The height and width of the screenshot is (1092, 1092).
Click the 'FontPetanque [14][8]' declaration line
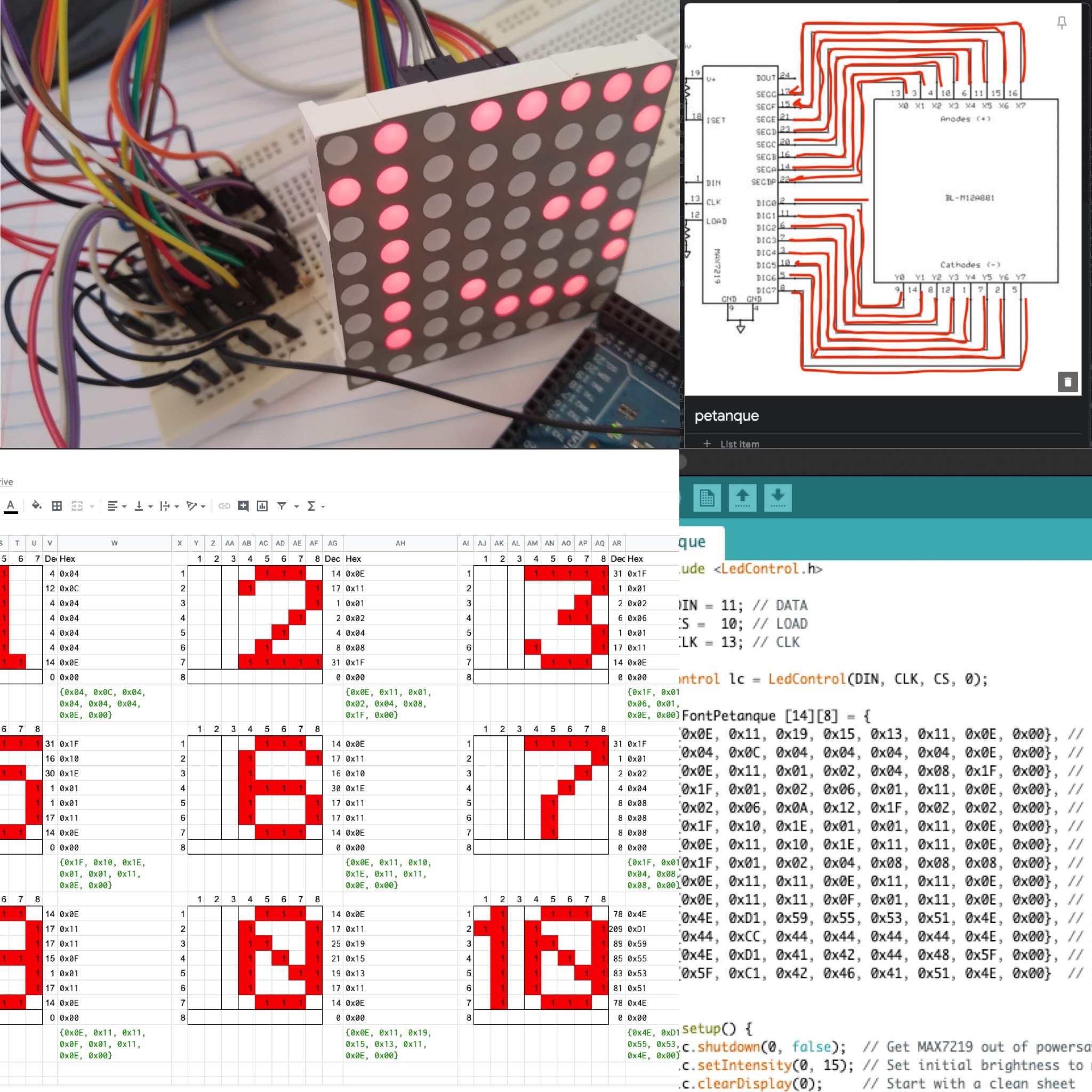tap(776, 716)
